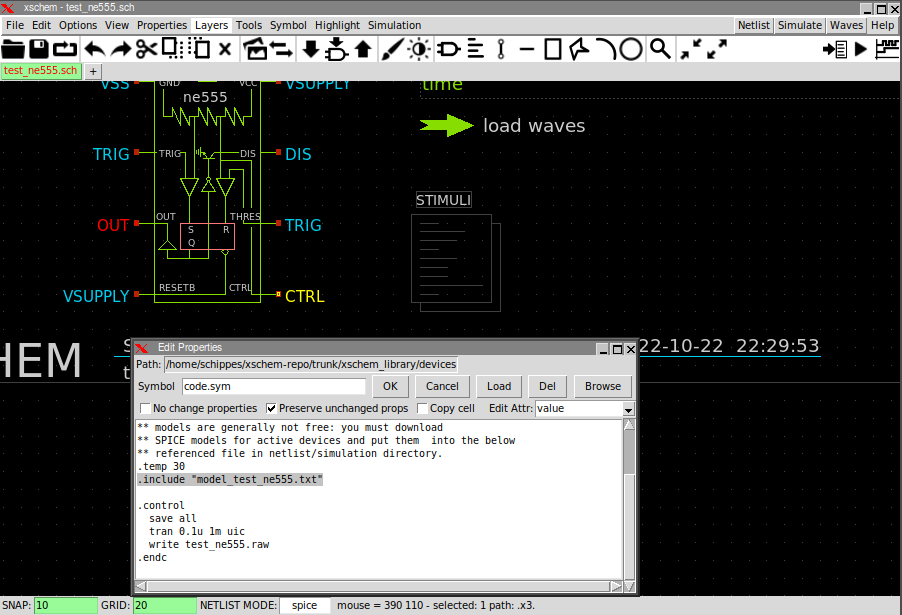
Task: Open the Netlist menu button
Action: 754,25
